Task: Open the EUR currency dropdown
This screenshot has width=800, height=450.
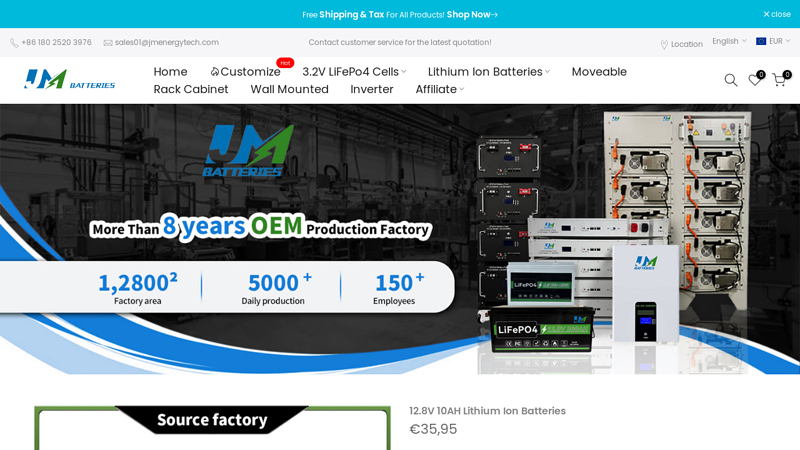Action: [773, 41]
